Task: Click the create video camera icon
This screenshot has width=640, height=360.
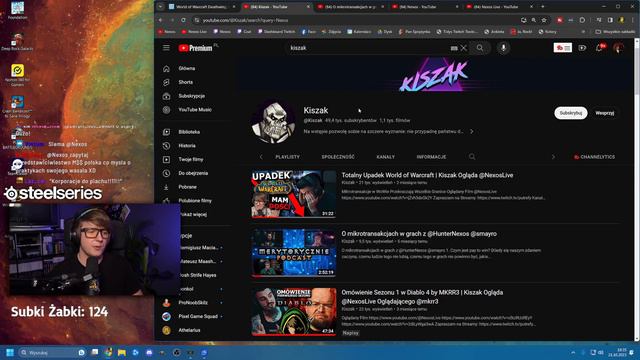Action: point(582,48)
